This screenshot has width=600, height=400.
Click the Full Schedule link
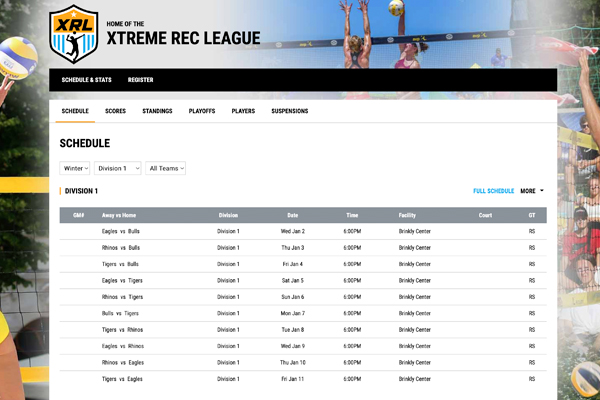point(493,190)
